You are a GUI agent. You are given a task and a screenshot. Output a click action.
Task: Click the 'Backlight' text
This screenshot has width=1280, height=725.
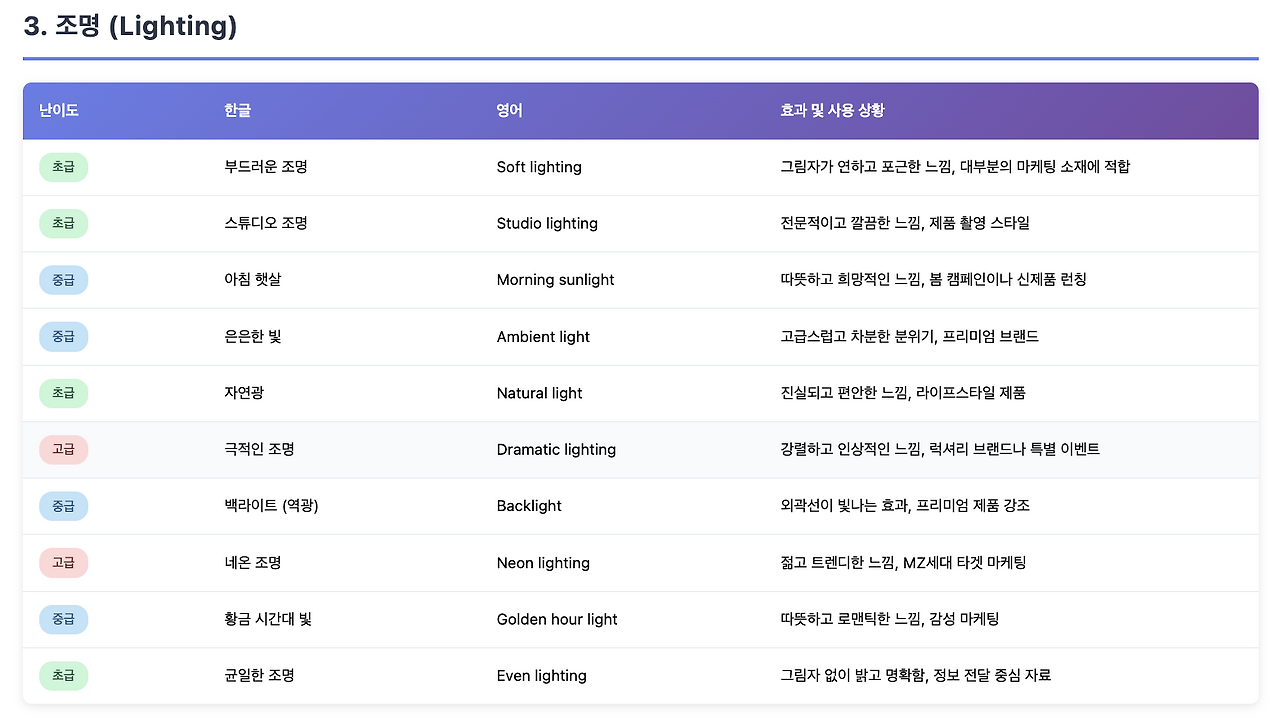pyautogui.click(x=529, y=506)
